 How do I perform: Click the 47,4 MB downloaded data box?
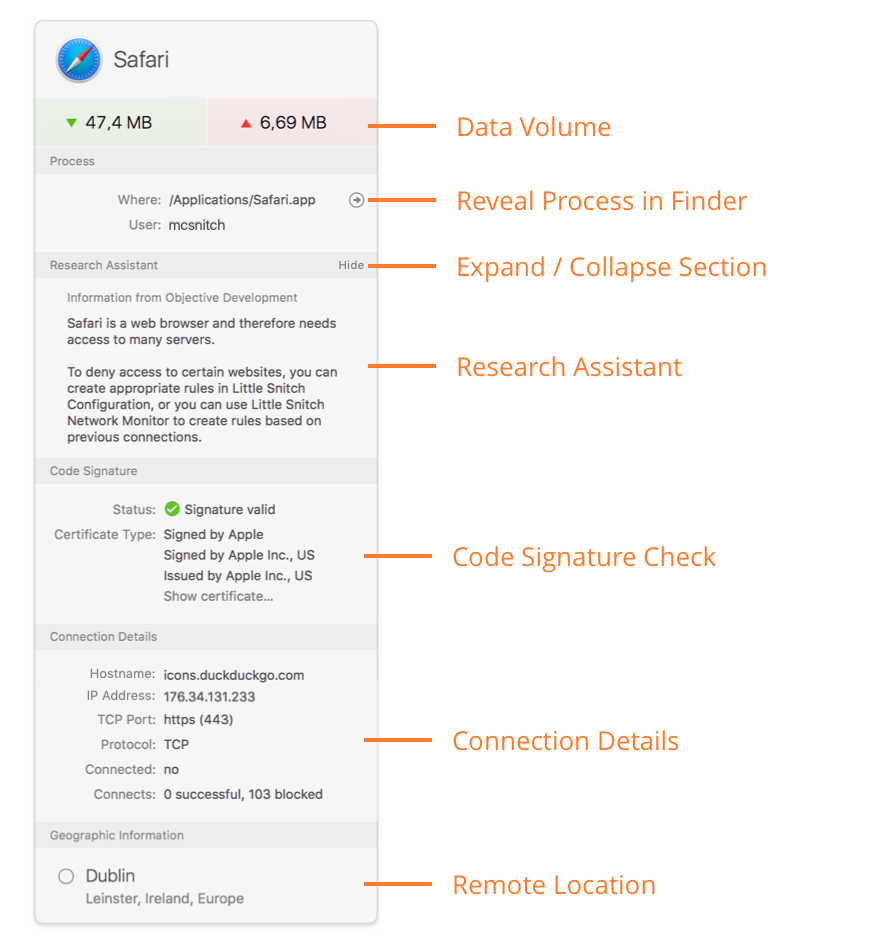point(120,123)
